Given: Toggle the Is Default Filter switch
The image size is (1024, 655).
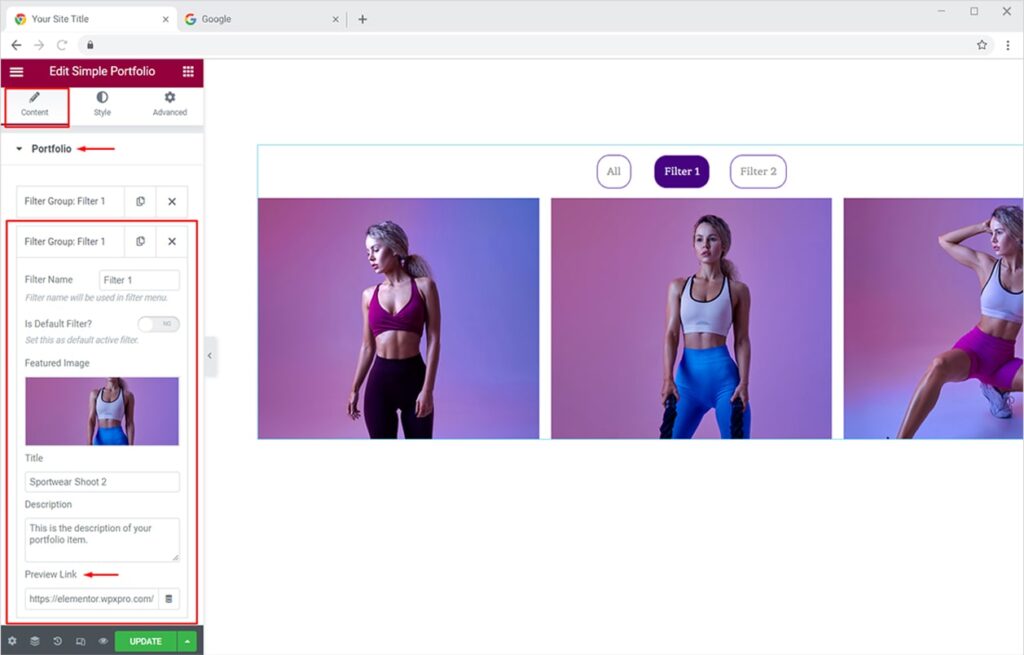Looking at the screenshot, I should (159, 324).
